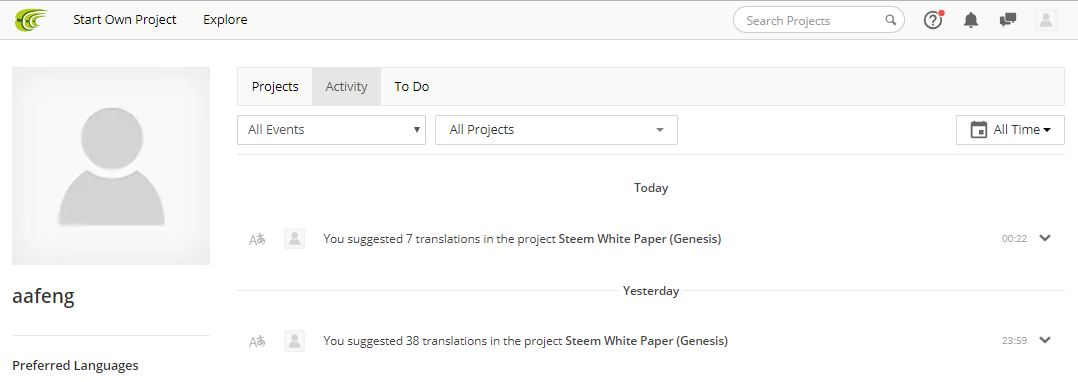The height and width of the screenshot is (382, 1078).
Task: Open the All Time date filter
Action: tap(1010, 130)
